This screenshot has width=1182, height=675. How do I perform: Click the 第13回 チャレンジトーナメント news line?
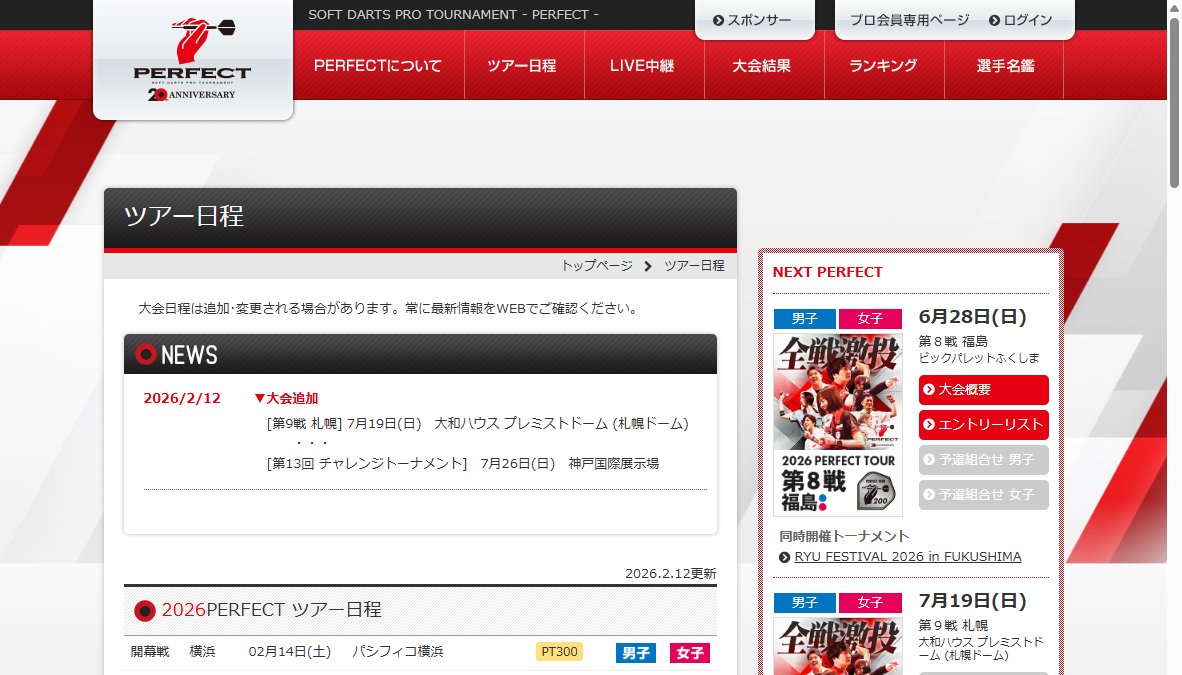[462, 463]
